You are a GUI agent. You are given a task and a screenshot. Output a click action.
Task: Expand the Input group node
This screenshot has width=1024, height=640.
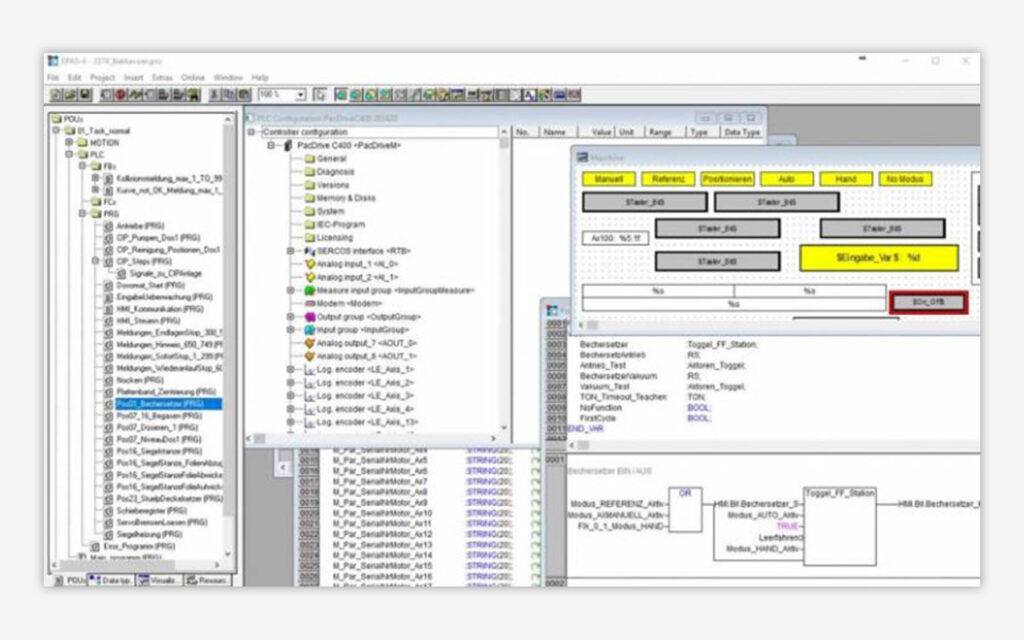click(291, 330)
